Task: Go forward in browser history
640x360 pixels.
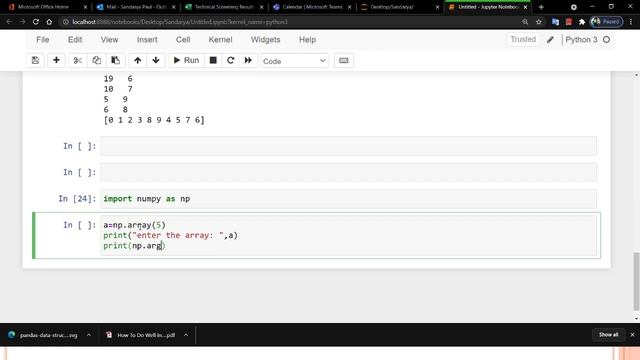Action: [x=22, y=22]
